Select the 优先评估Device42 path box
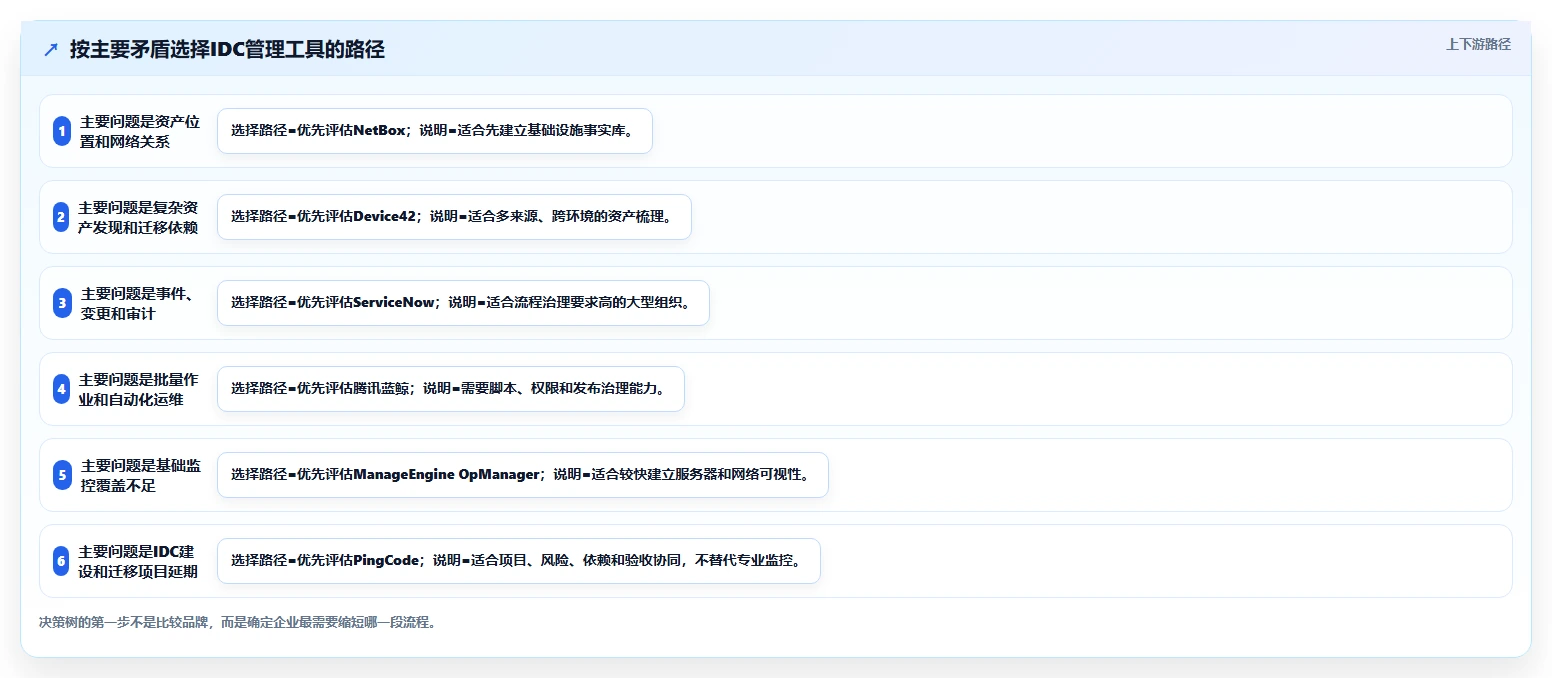 (454, 217)
